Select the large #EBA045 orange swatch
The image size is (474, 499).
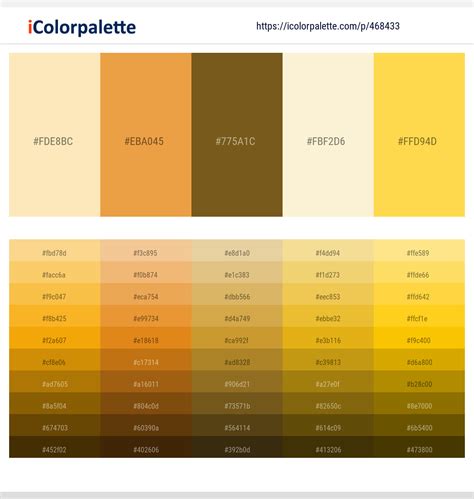pos(146,135)
